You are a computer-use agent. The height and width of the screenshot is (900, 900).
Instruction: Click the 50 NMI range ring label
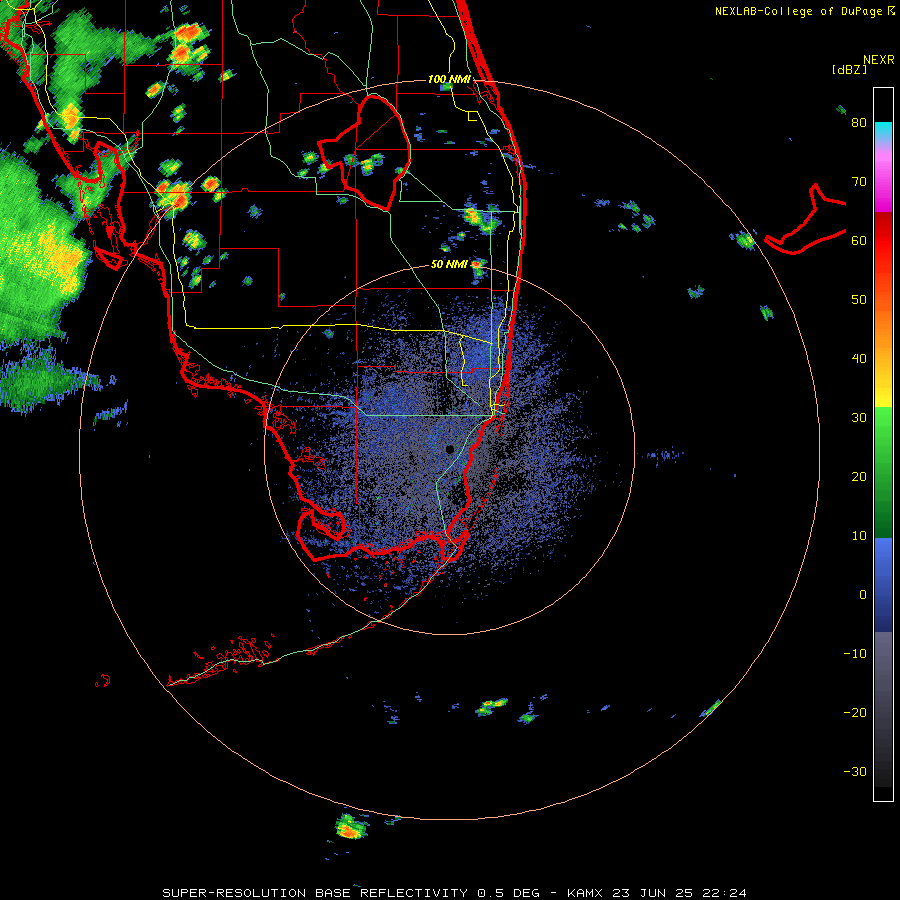tap(449, 265)
